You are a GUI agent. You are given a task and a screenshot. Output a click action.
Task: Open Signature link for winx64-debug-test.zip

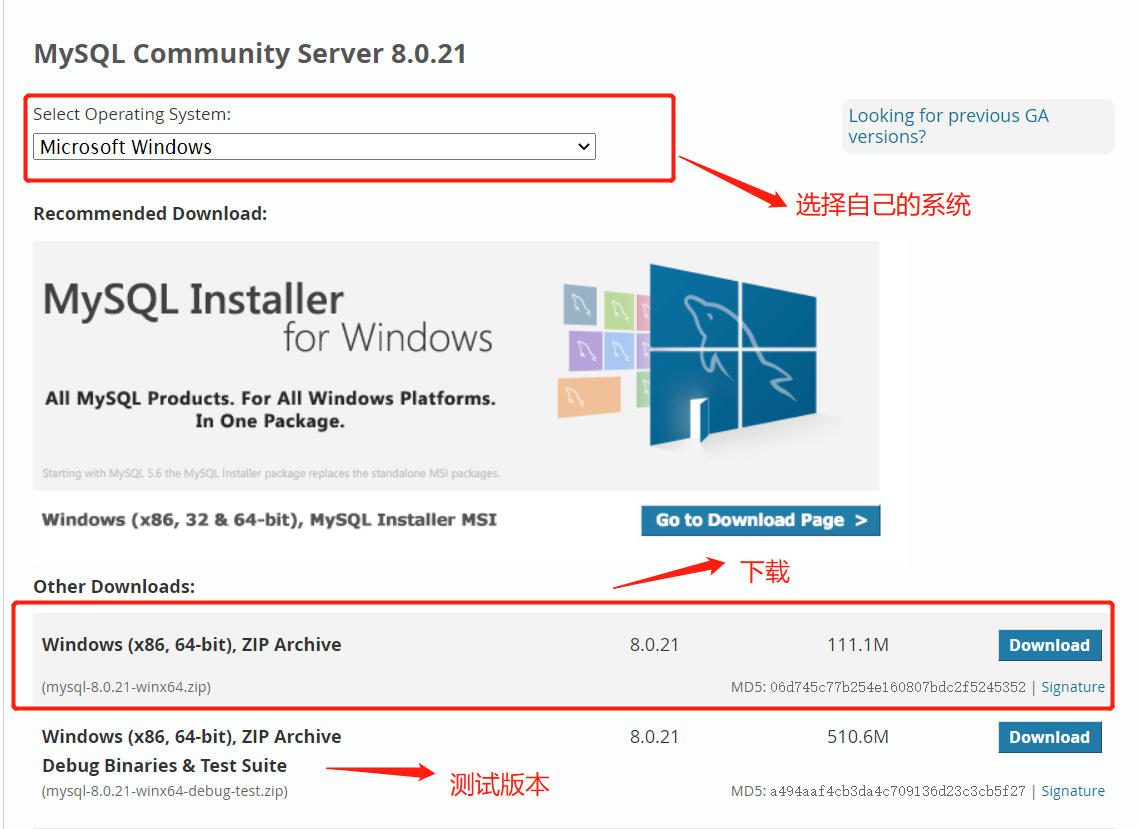pos(1072,791)
